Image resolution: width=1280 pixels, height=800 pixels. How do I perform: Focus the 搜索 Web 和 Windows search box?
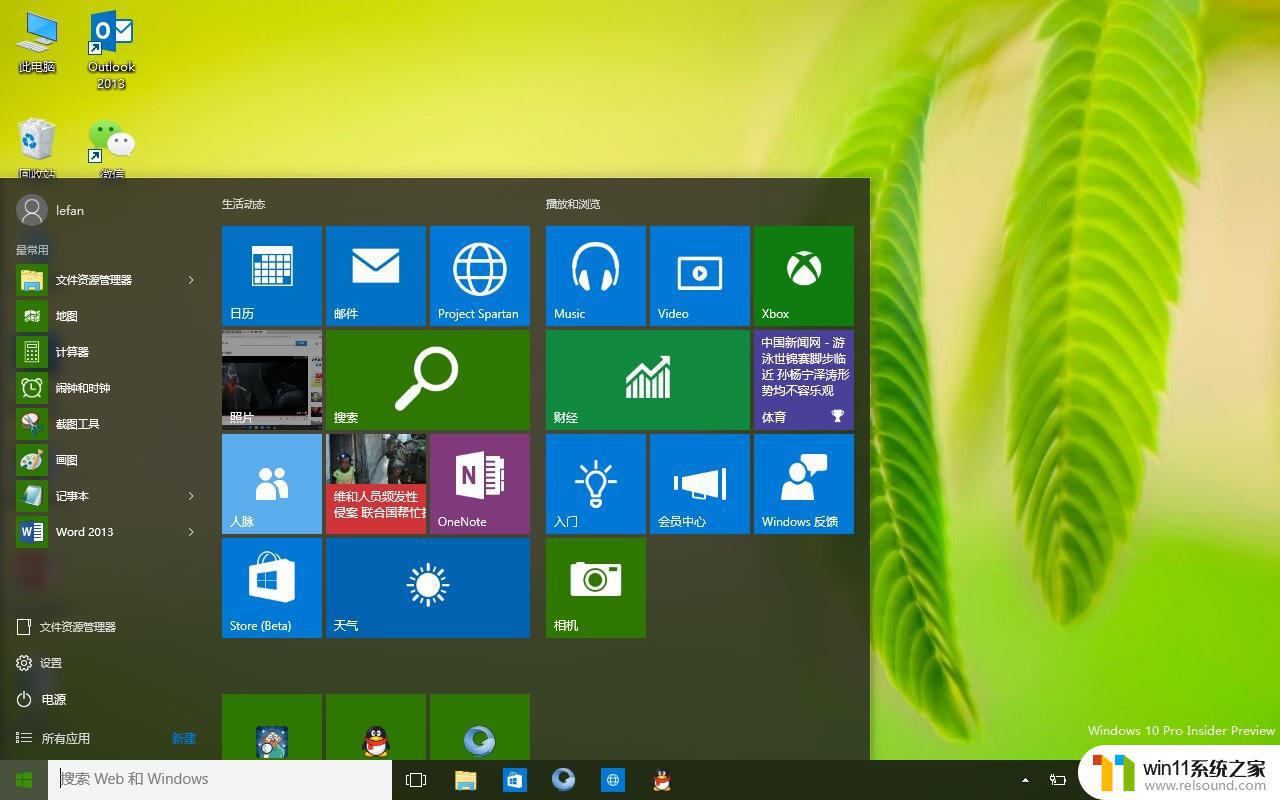tap(220, 780)
